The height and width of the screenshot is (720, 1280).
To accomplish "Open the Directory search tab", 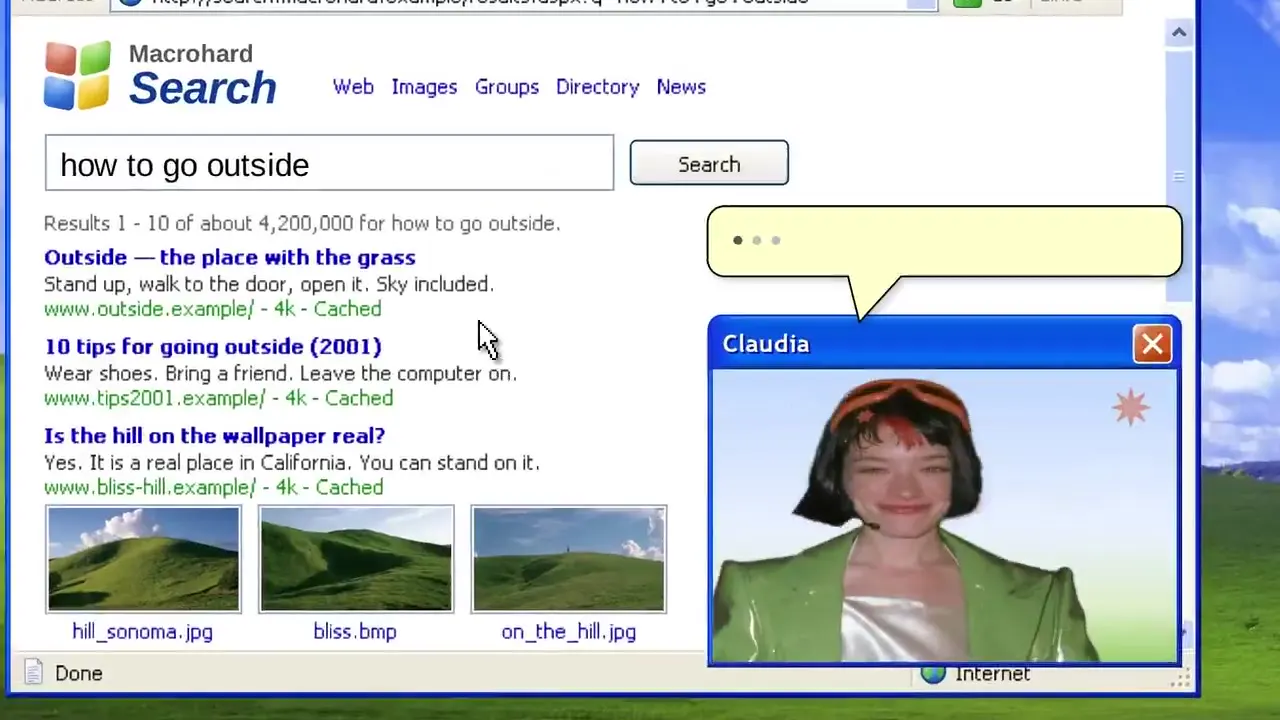I will click(597, 87).
